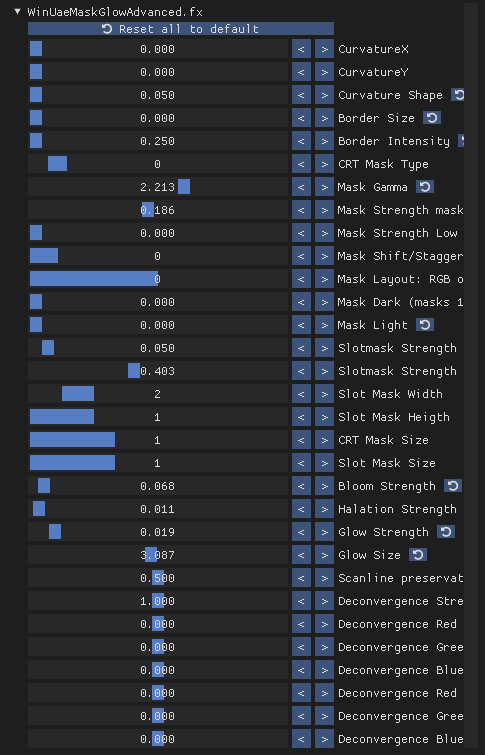Decrease Slot Mask Size left arrow
Screen dimensions: 485x755
pyautogui.click(x=301, y=463)
